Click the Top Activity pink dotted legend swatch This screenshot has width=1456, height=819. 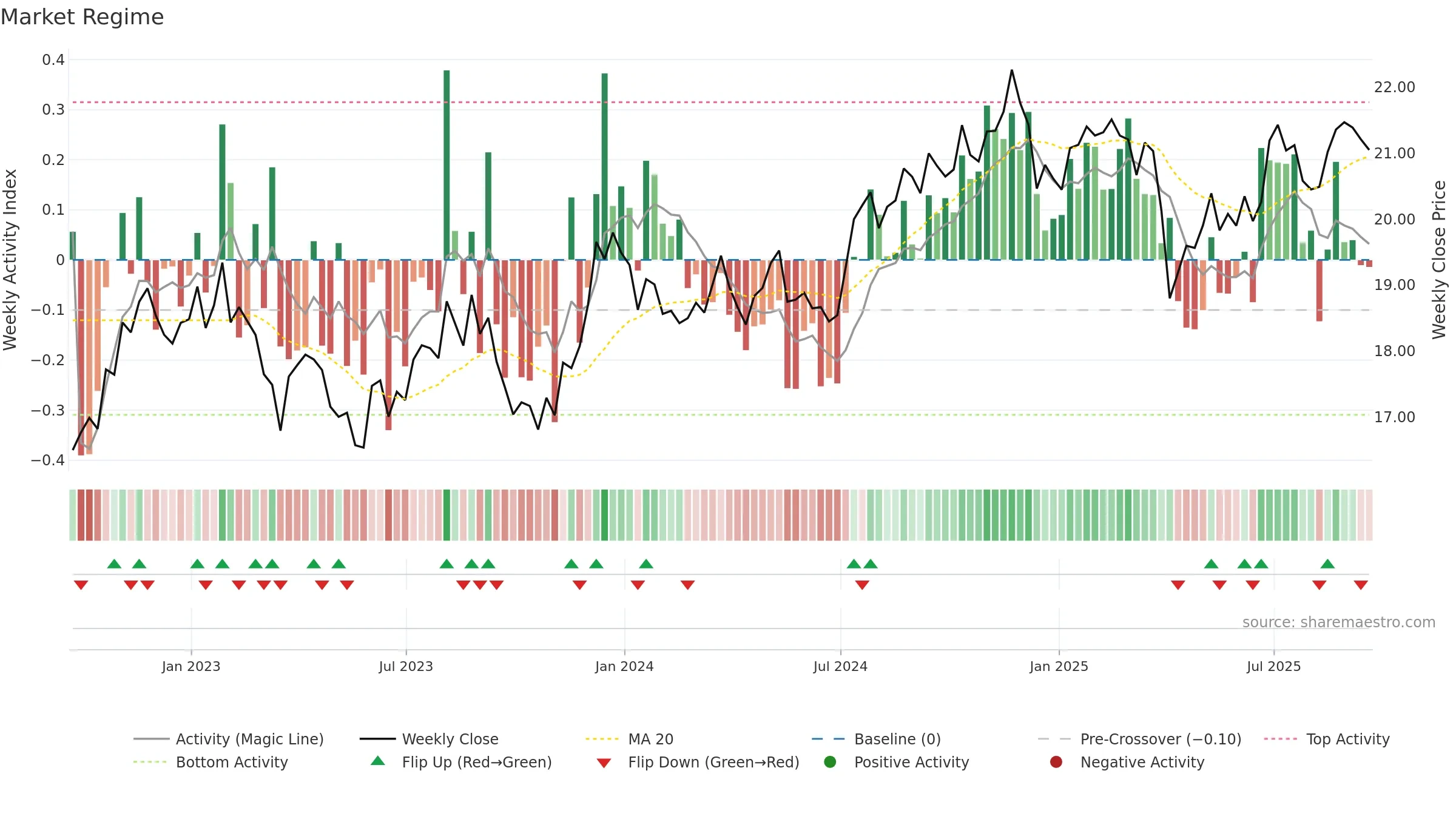[x=1280, y=739]
